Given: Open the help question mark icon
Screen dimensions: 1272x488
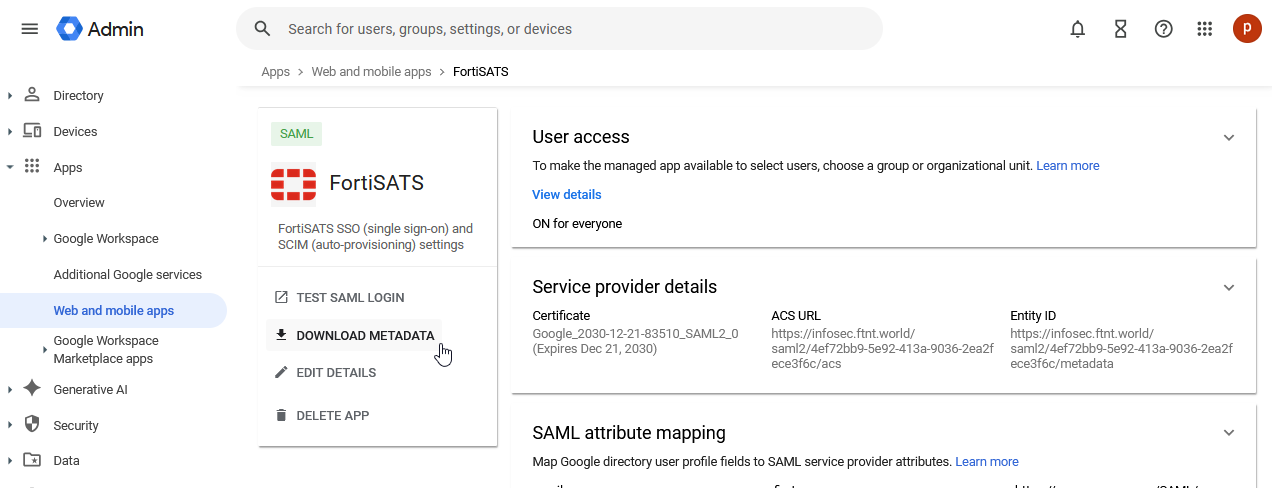Looking at the screenshot, I should click(1163, 29).
